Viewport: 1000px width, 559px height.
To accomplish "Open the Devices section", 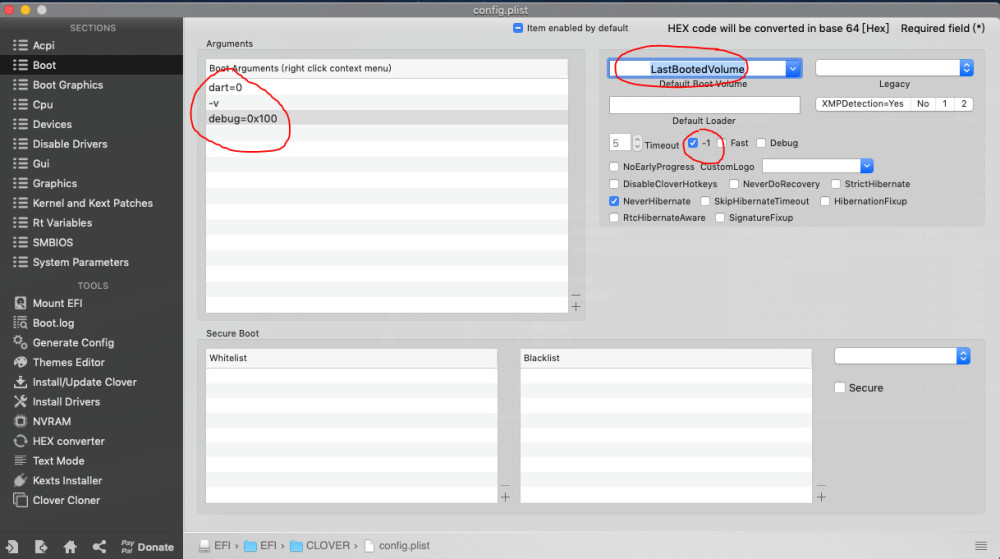I will pos(52,124).
